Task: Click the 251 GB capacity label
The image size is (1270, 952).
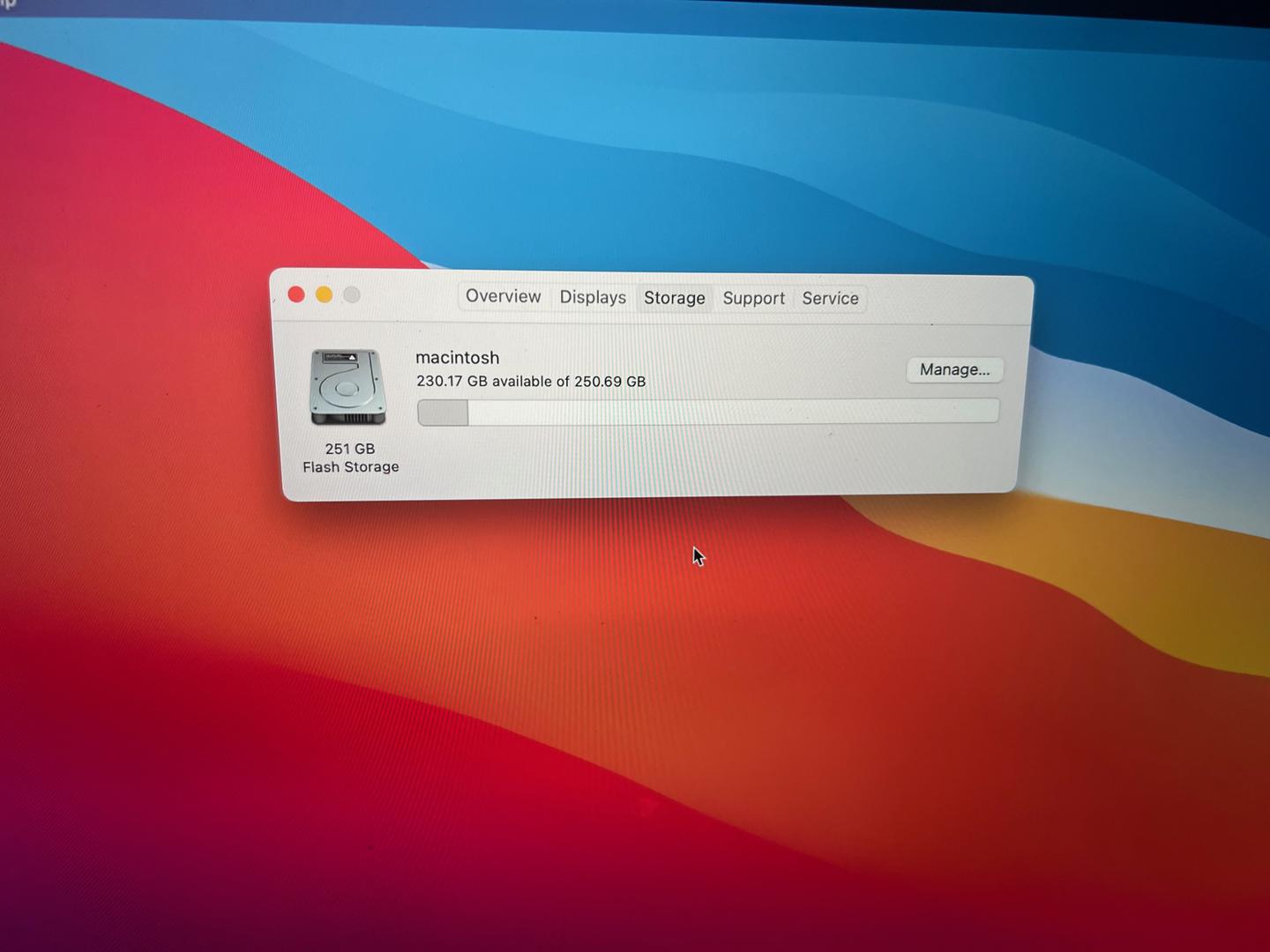Action: point(350,449)
